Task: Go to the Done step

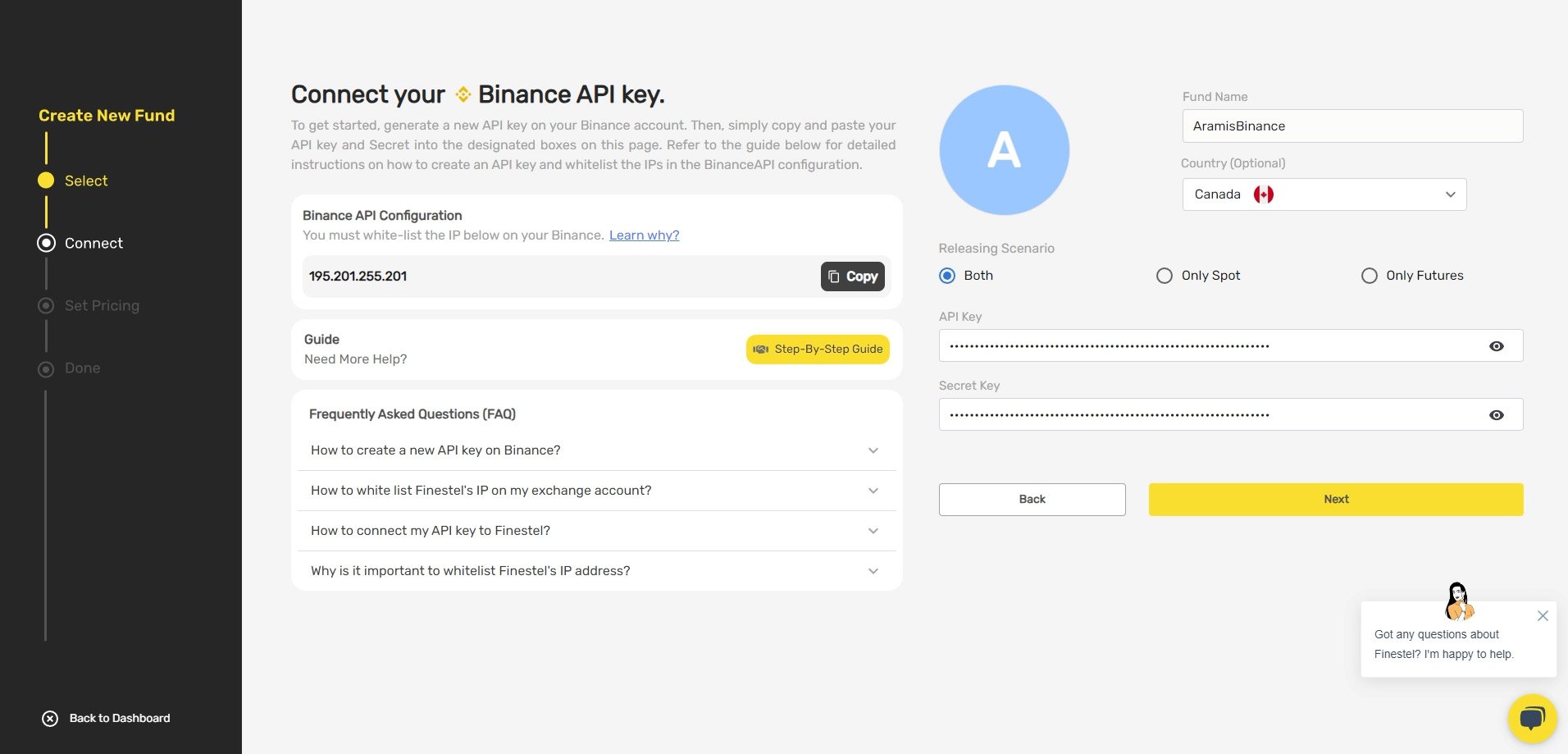Action: coord(82,368)
